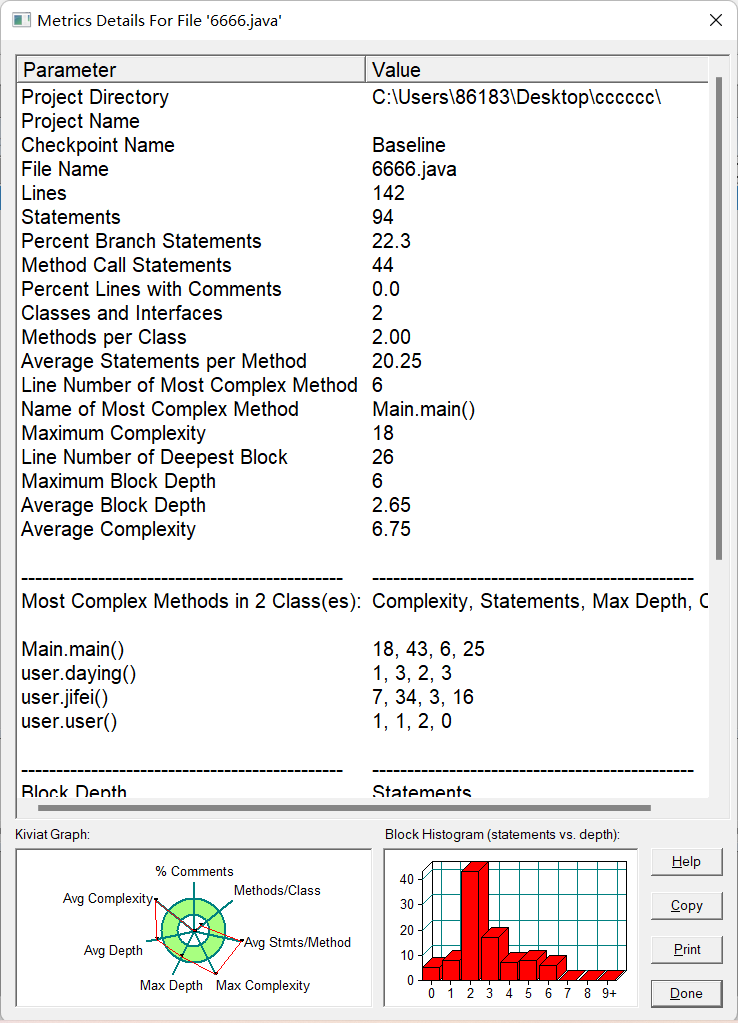Click the Avg Stmts/Method label on Kiviat graph
This screenshot has height=1023, width=738.
298,943
